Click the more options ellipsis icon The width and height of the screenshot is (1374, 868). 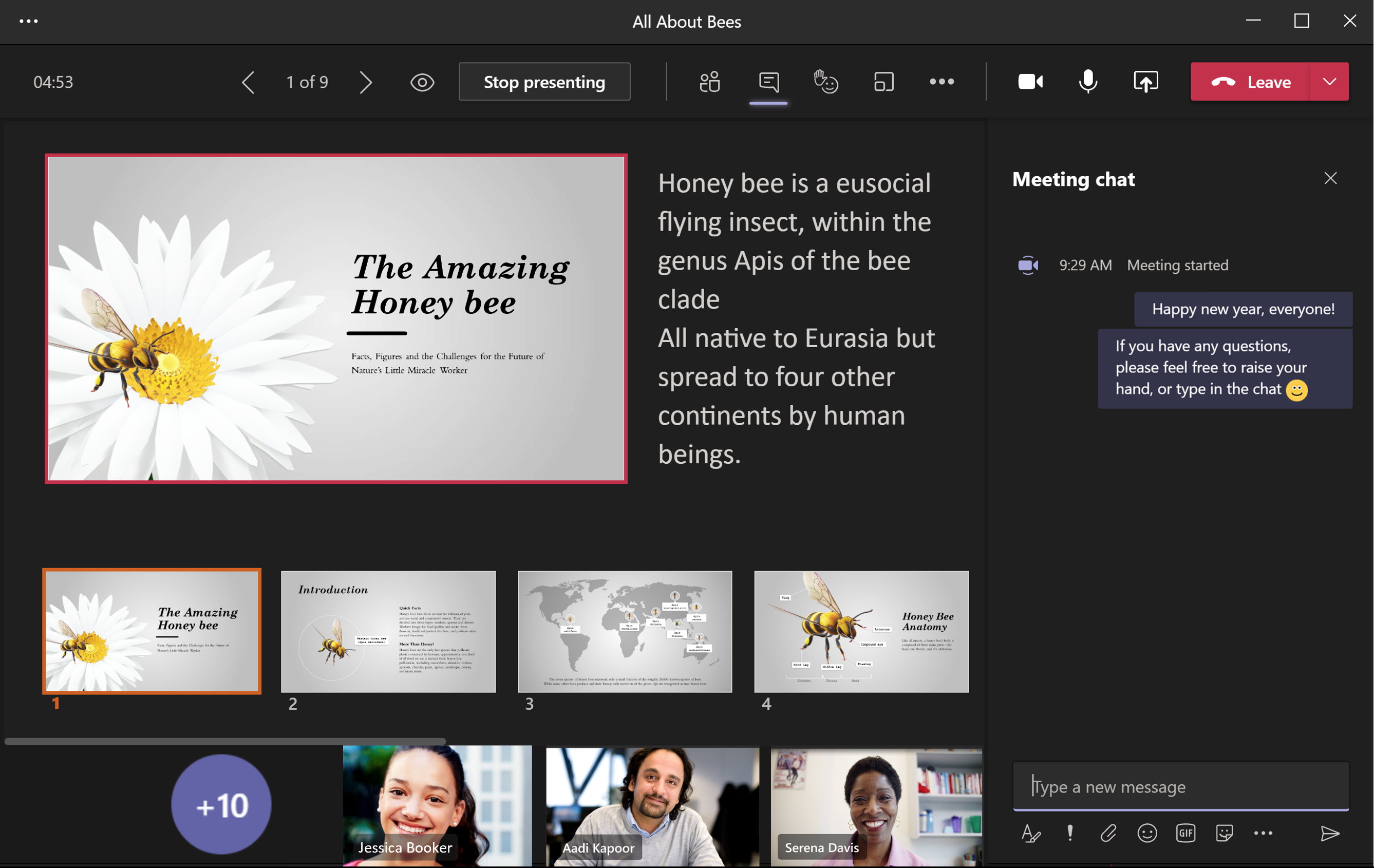click(938, 81)
